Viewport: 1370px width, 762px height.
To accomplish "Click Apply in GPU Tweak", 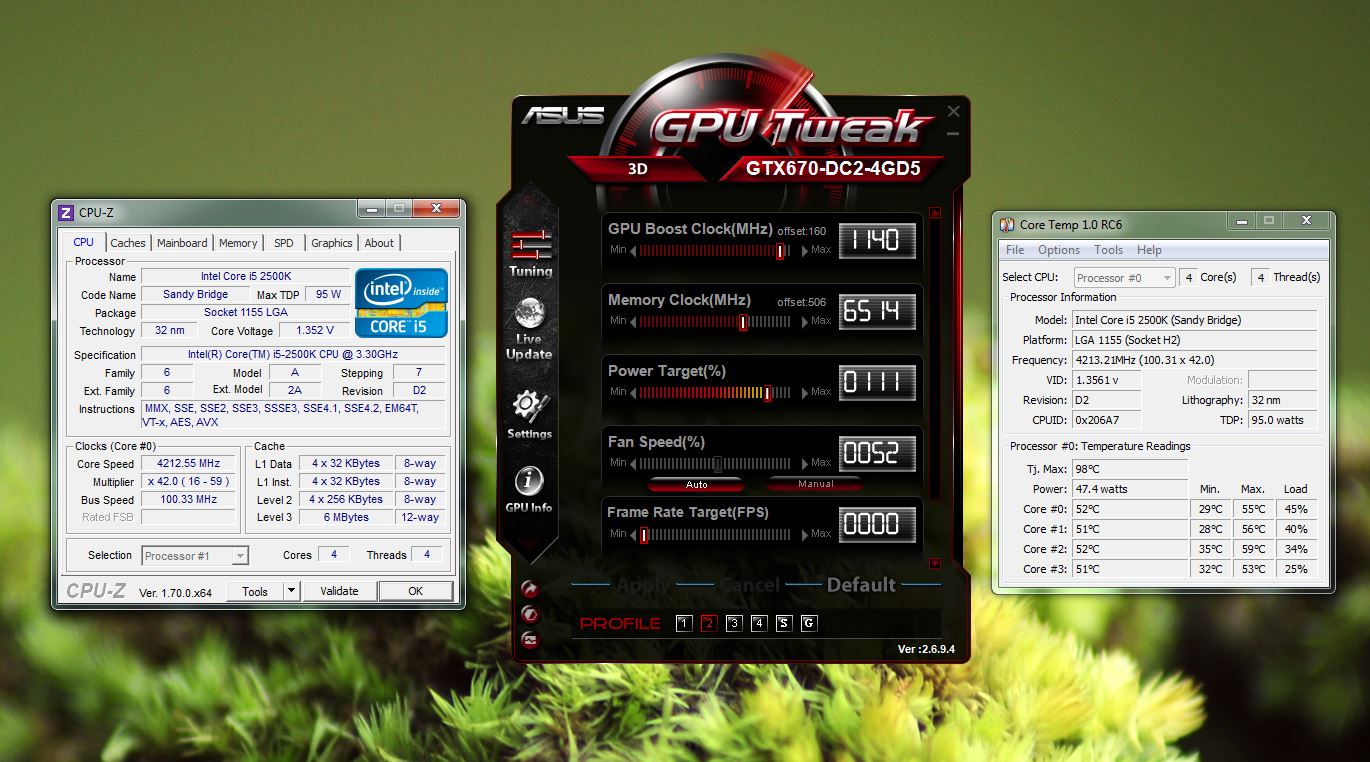I will 644,585.
